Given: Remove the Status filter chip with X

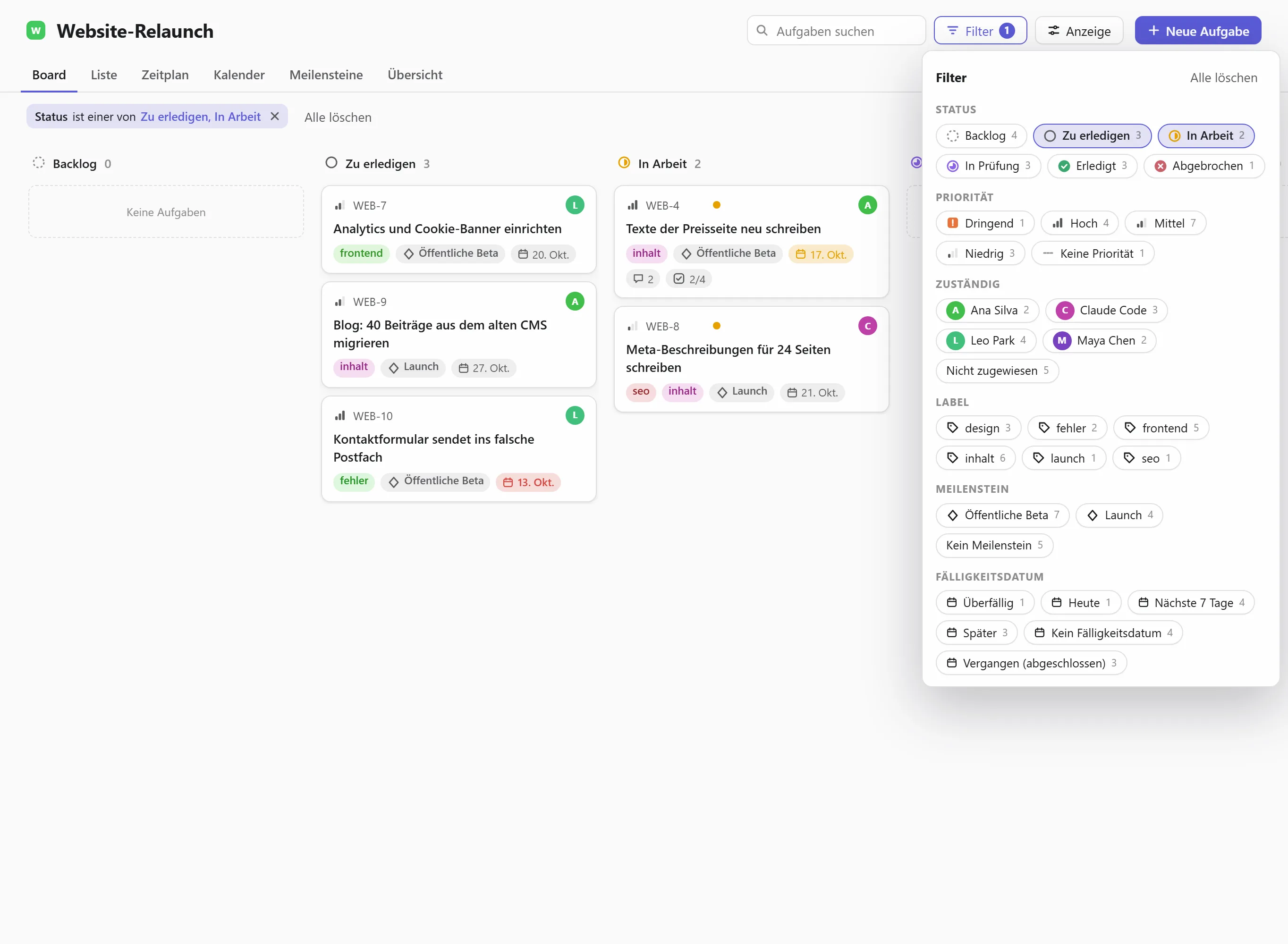Looking at the screenshot, I should click(x=275, y=117).
